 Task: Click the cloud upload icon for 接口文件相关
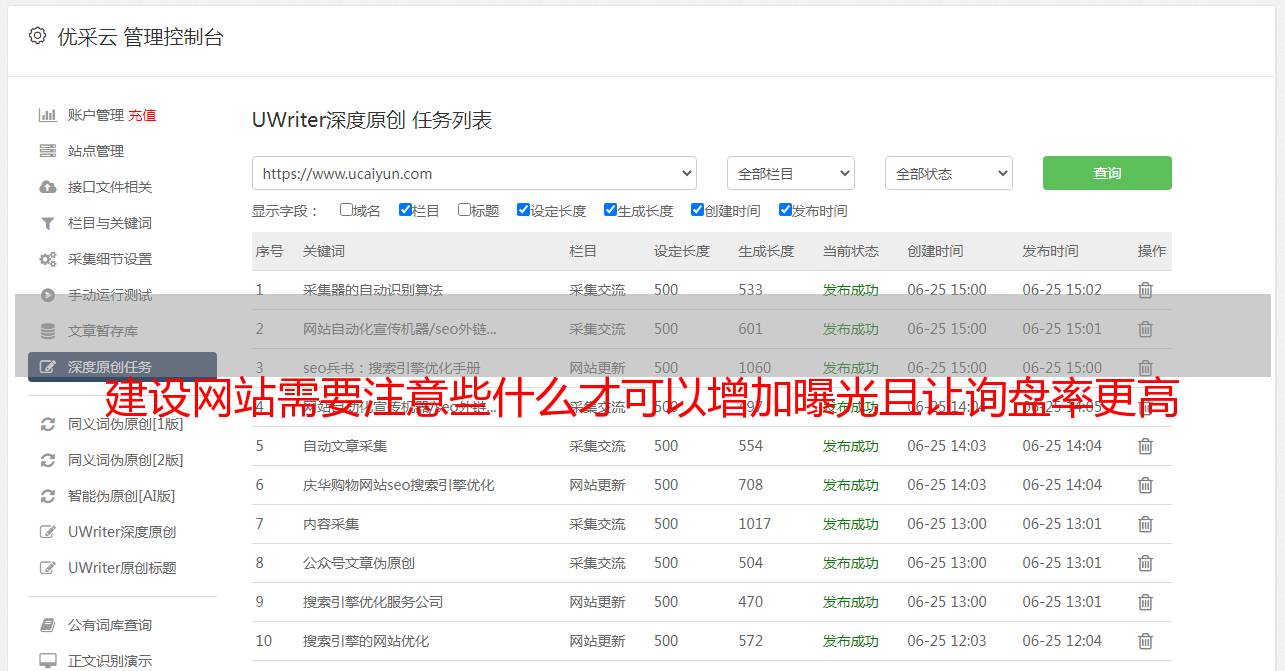coord(47,187)
